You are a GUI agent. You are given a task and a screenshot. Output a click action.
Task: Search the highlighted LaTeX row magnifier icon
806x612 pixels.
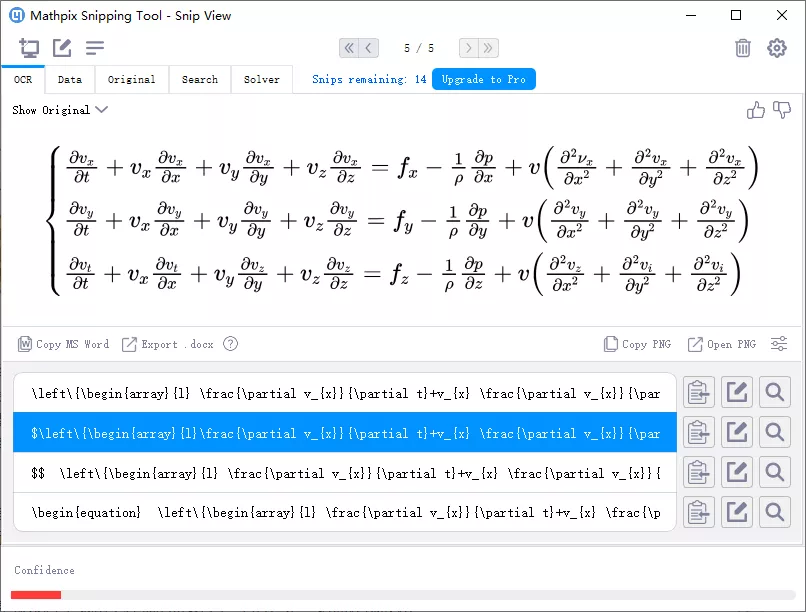775,432
